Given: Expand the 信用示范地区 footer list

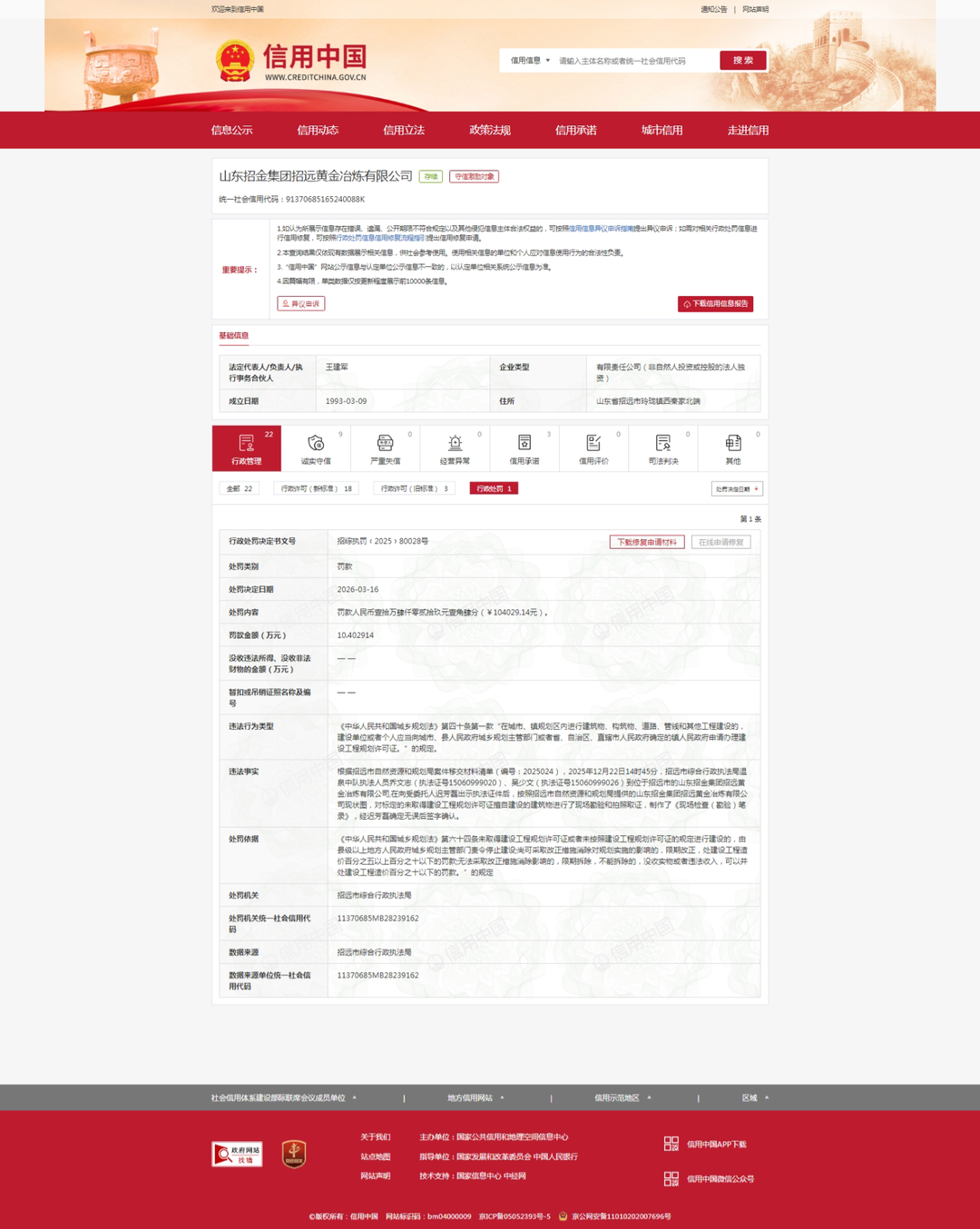Looking at the screenshot, I should point(622,1097).
